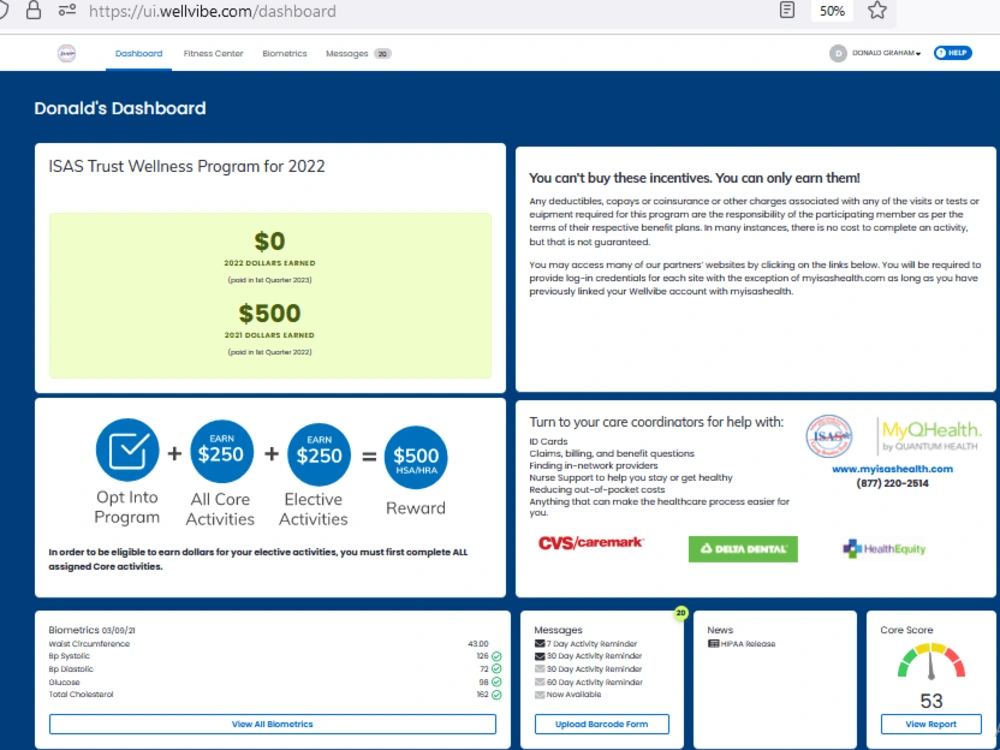Open the HIPAA Release news item
Screen dimensions: 1000x750
747,643
